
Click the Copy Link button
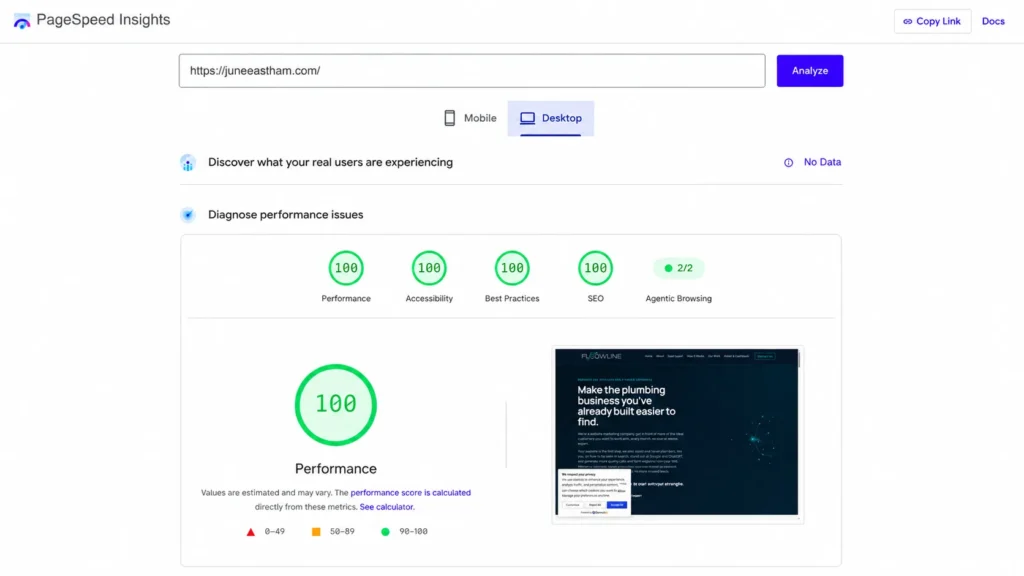932,21
